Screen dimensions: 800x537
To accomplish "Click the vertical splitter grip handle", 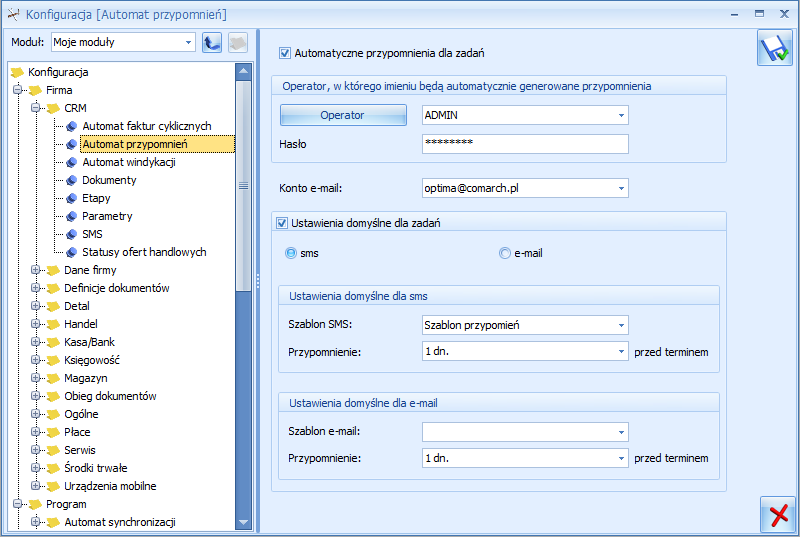I will pos(258,281).
